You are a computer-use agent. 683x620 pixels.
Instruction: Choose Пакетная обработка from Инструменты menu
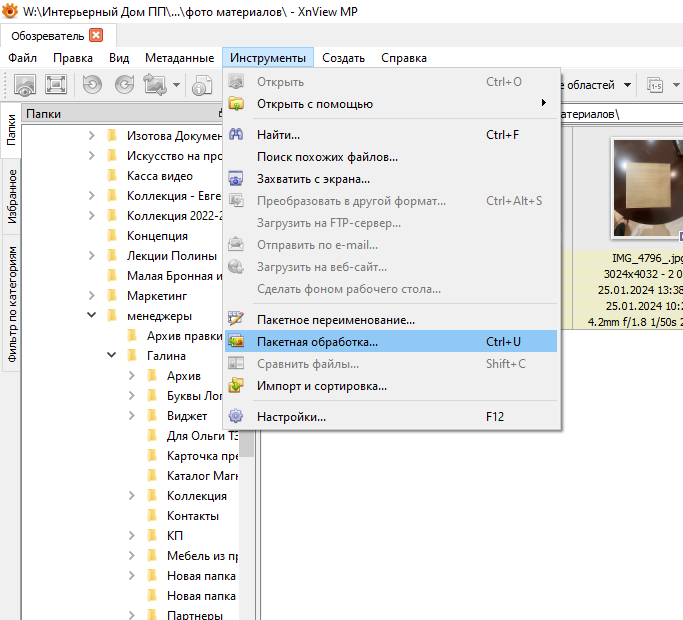click(x=317, y=342)
